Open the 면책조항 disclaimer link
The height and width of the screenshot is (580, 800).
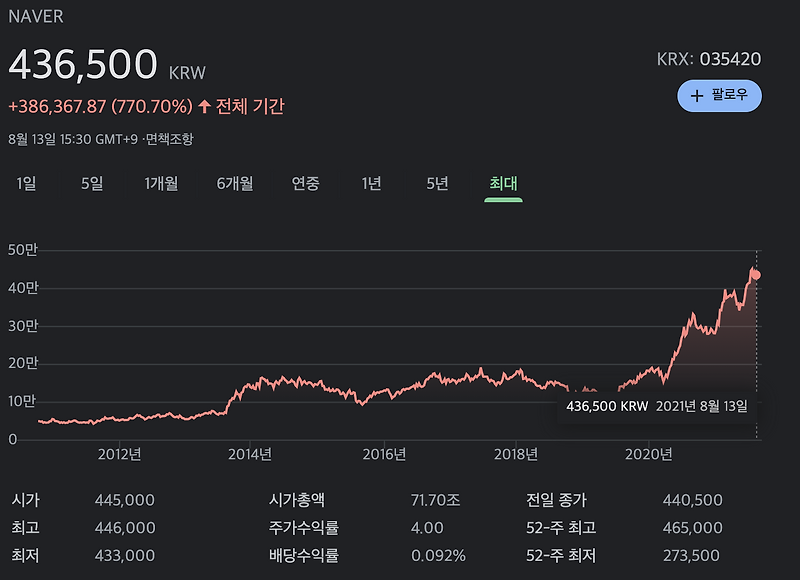coord(169,139)
